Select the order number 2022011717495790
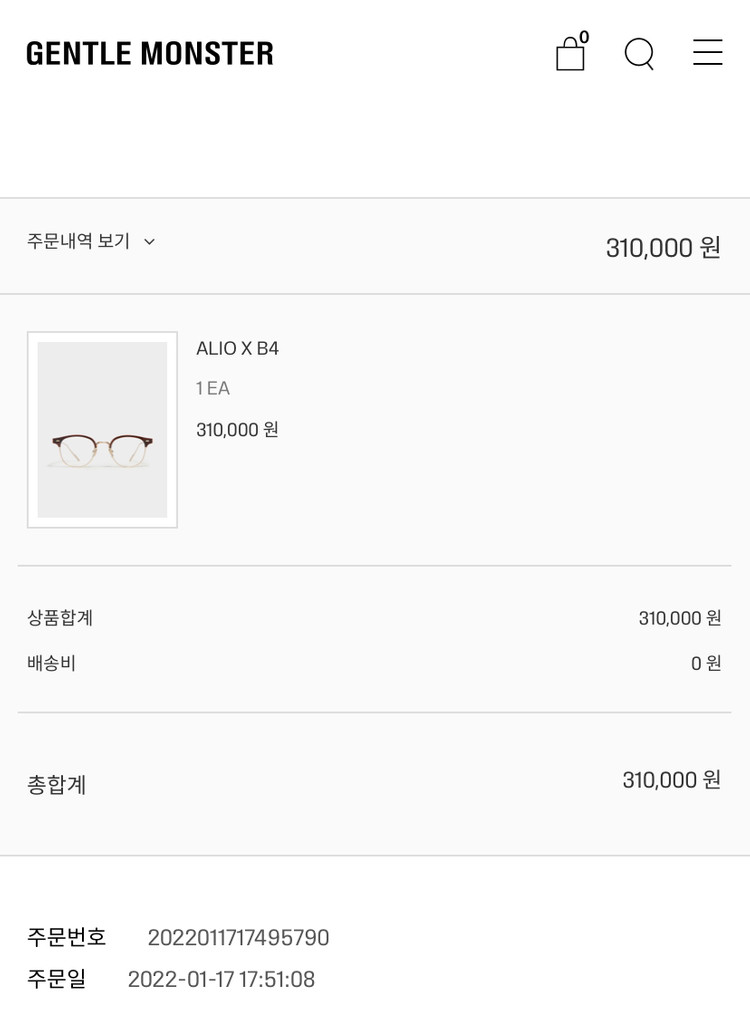Screen dimensions: 750x1024 click(x=238, y=938)
